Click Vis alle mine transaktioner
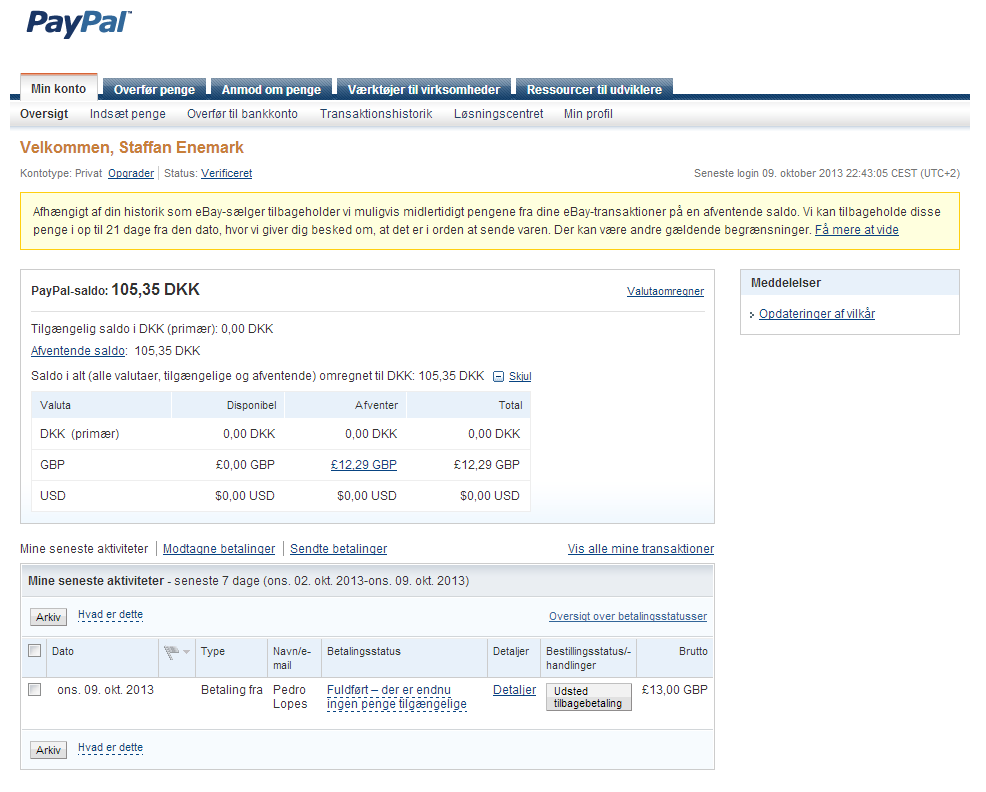 641,549
